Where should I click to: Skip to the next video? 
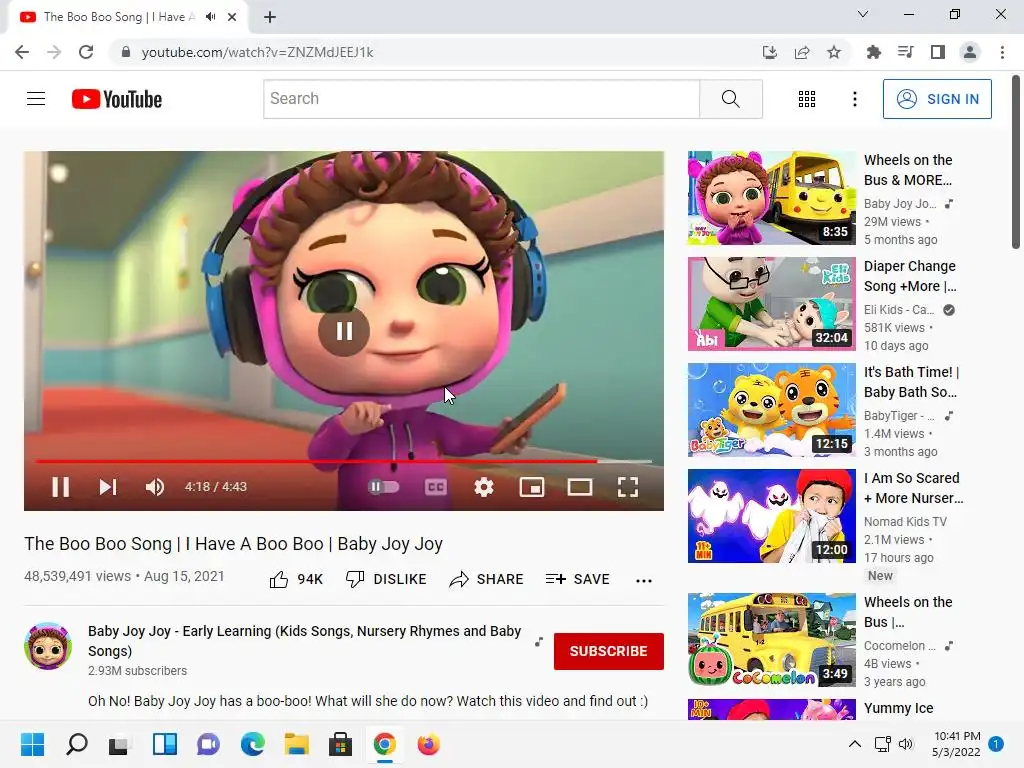(x=108, y=487)
